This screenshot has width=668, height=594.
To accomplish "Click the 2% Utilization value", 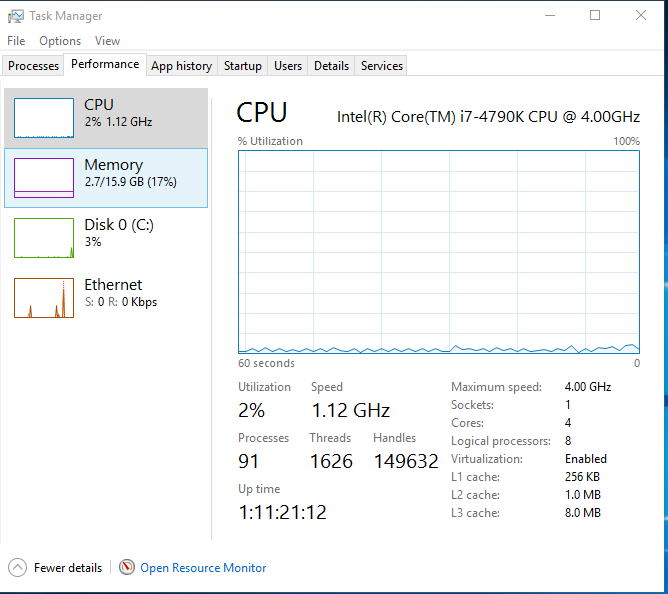I will click(251, 410).
